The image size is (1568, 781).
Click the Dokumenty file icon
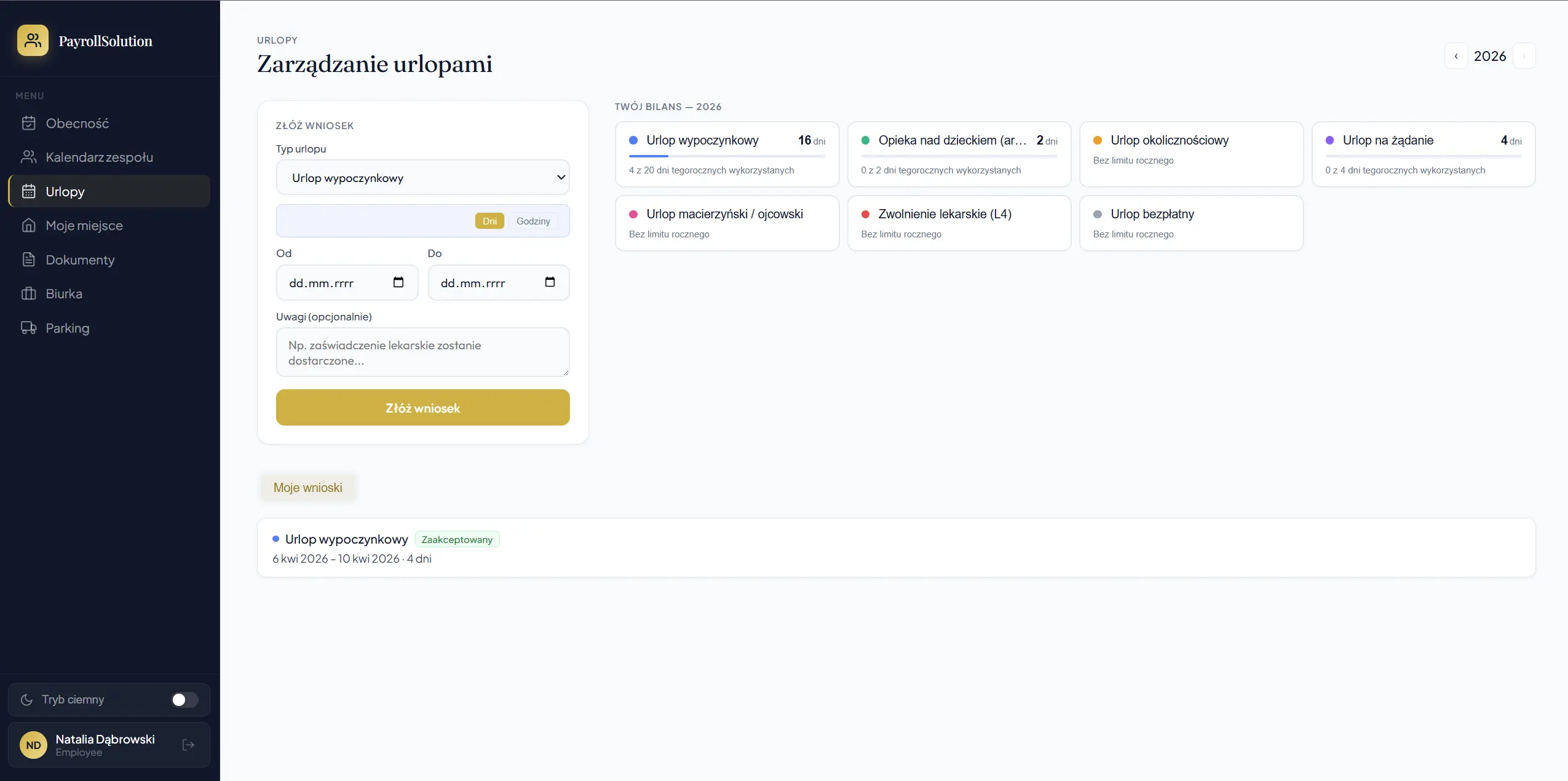28,260
